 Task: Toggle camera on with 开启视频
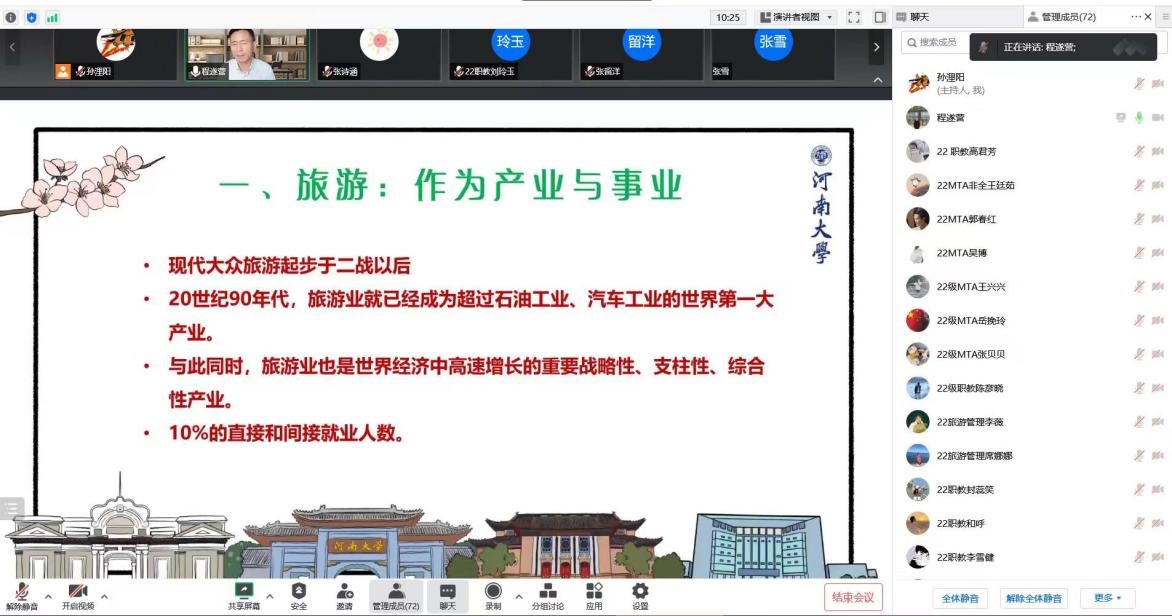(77, 592)
